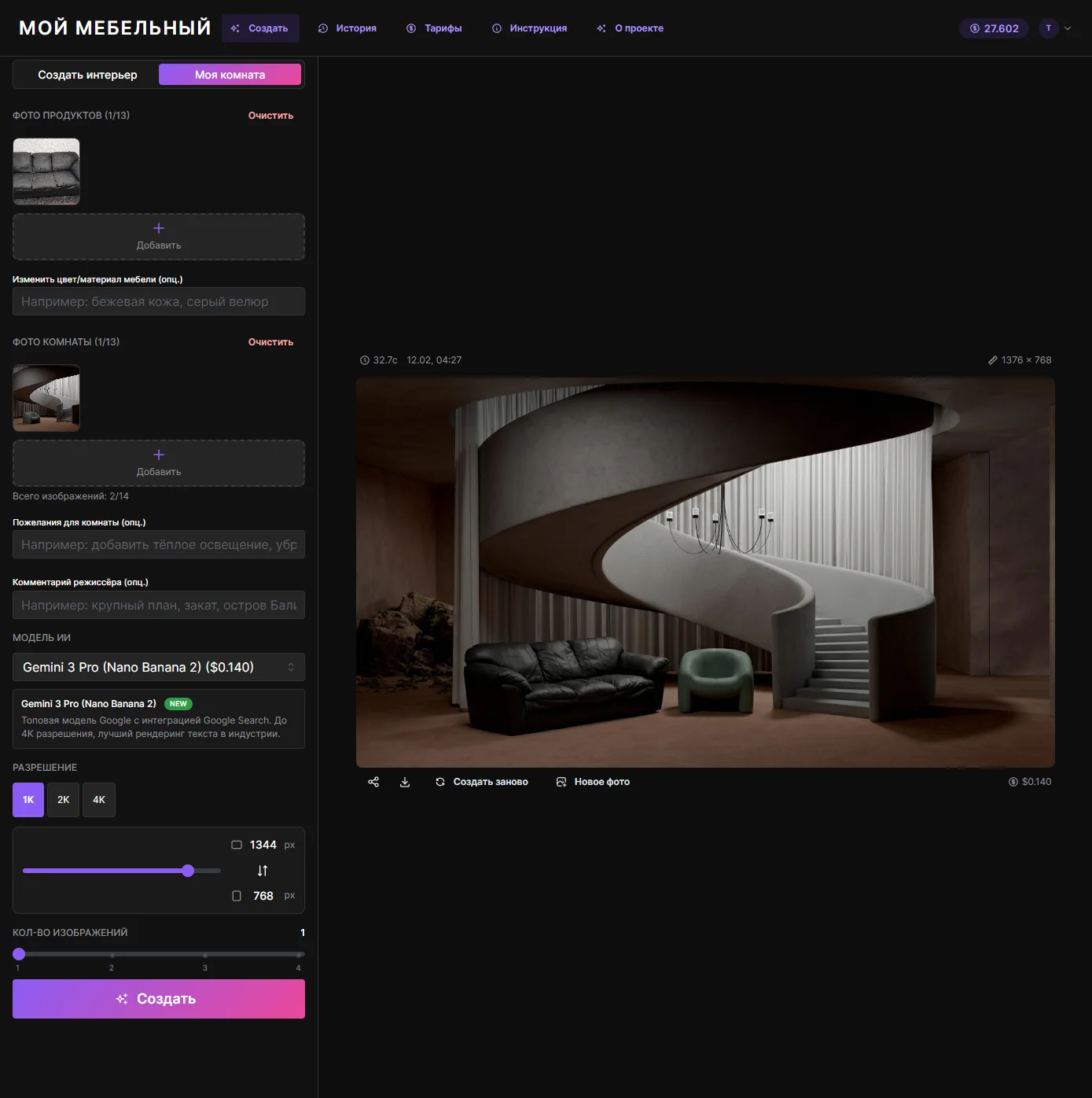
Task: Click the big Создать generate button
Action: click(159, 999)
